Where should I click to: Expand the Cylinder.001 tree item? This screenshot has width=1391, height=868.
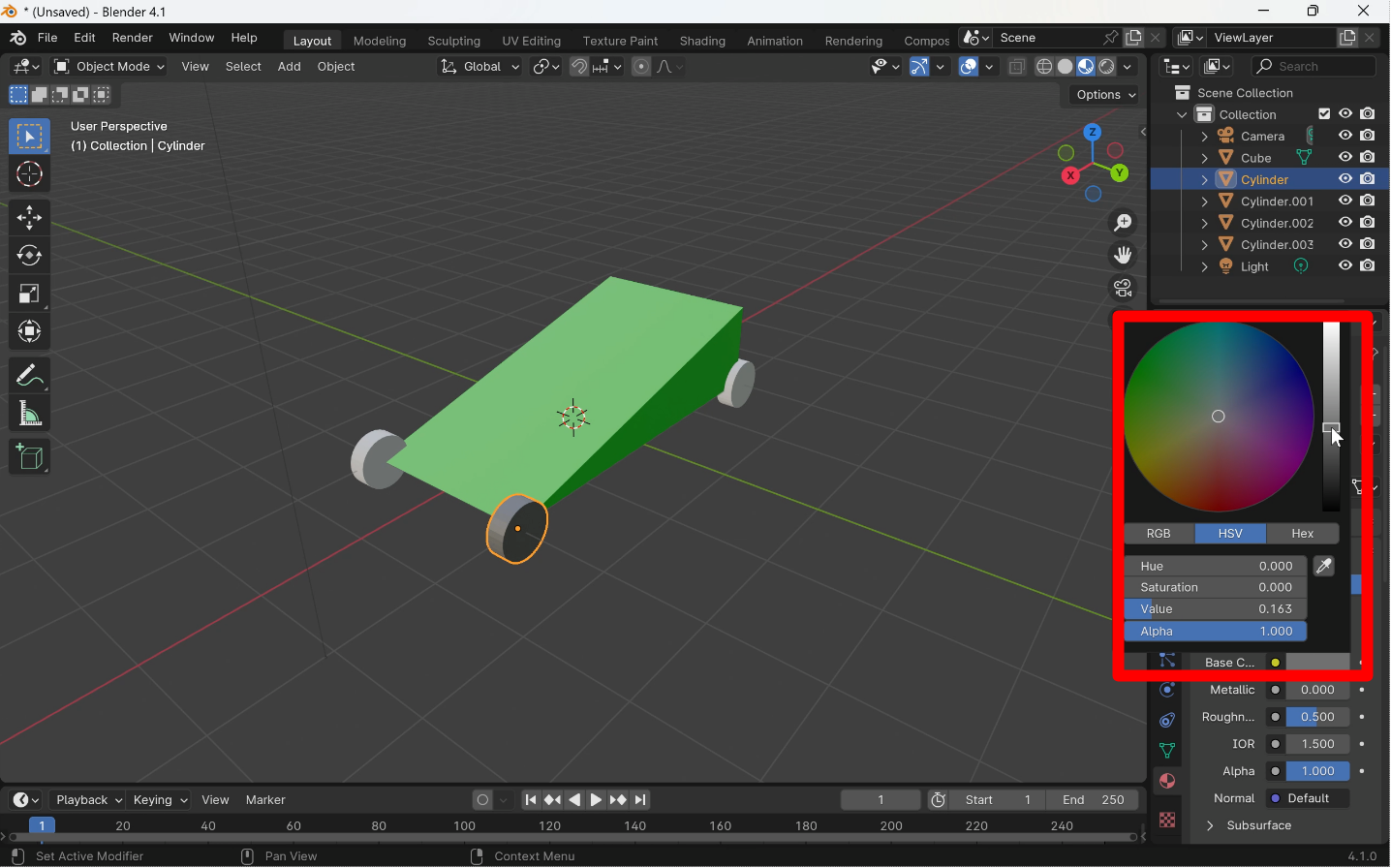1204,201
